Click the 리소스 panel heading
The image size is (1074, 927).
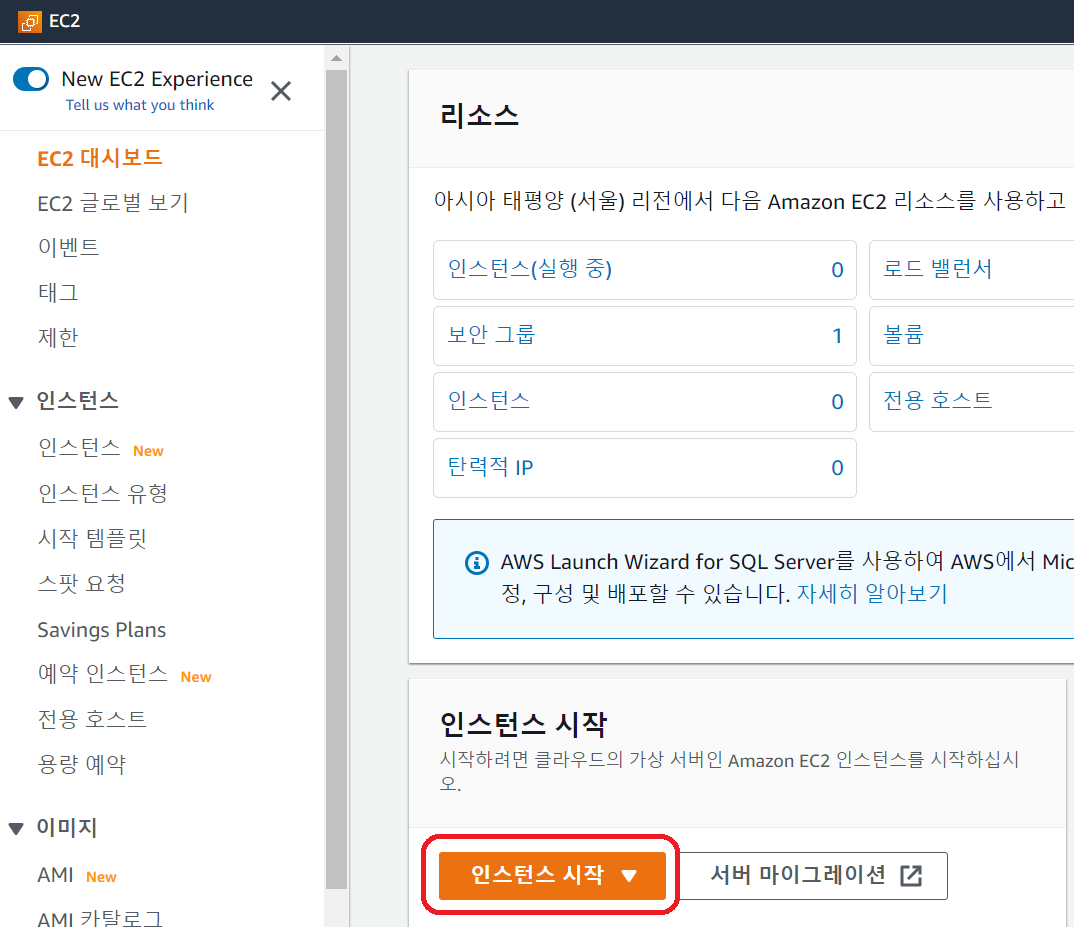pos(479,115)
